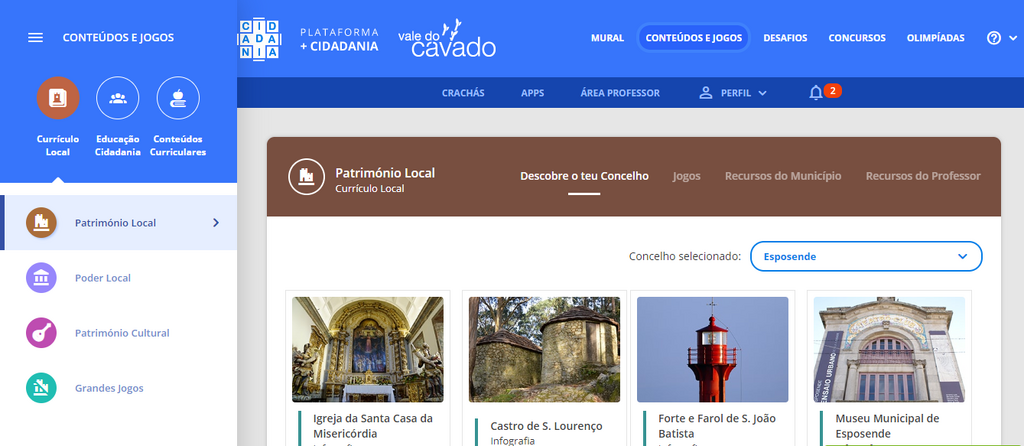This screenshot has height=446, width=1024.
Task: Open Desafios in top navigation
Action: 785,38
